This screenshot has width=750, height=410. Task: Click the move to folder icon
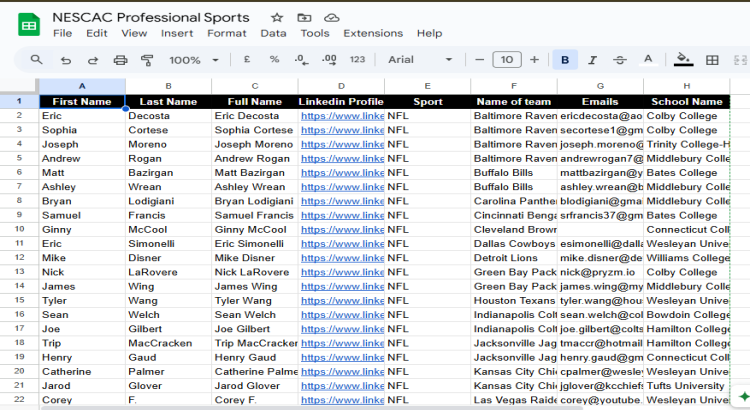(x=304, y=18)
